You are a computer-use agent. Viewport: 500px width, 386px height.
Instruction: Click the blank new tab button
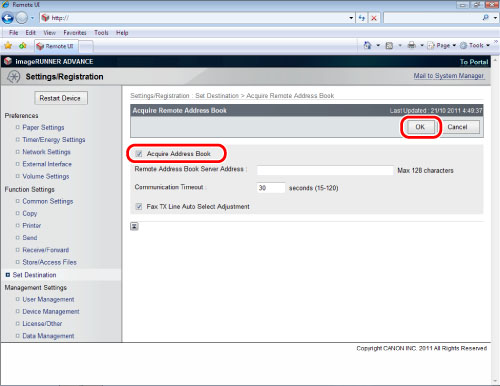[x=86, y=47]
